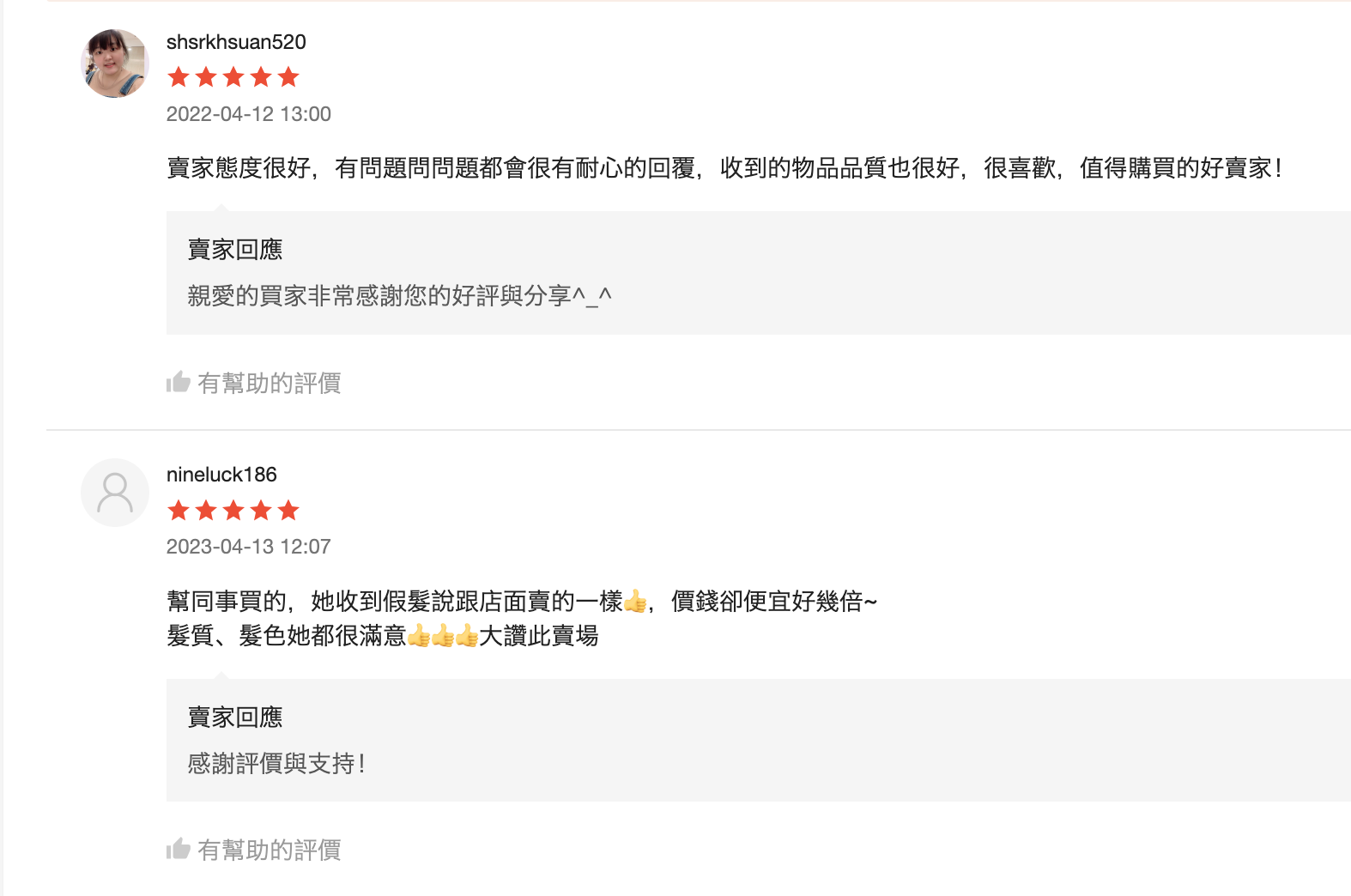Click the third star in nineluck186's rating
The height and width of the screenshot is (896, 1351).
tap(234, 511)
